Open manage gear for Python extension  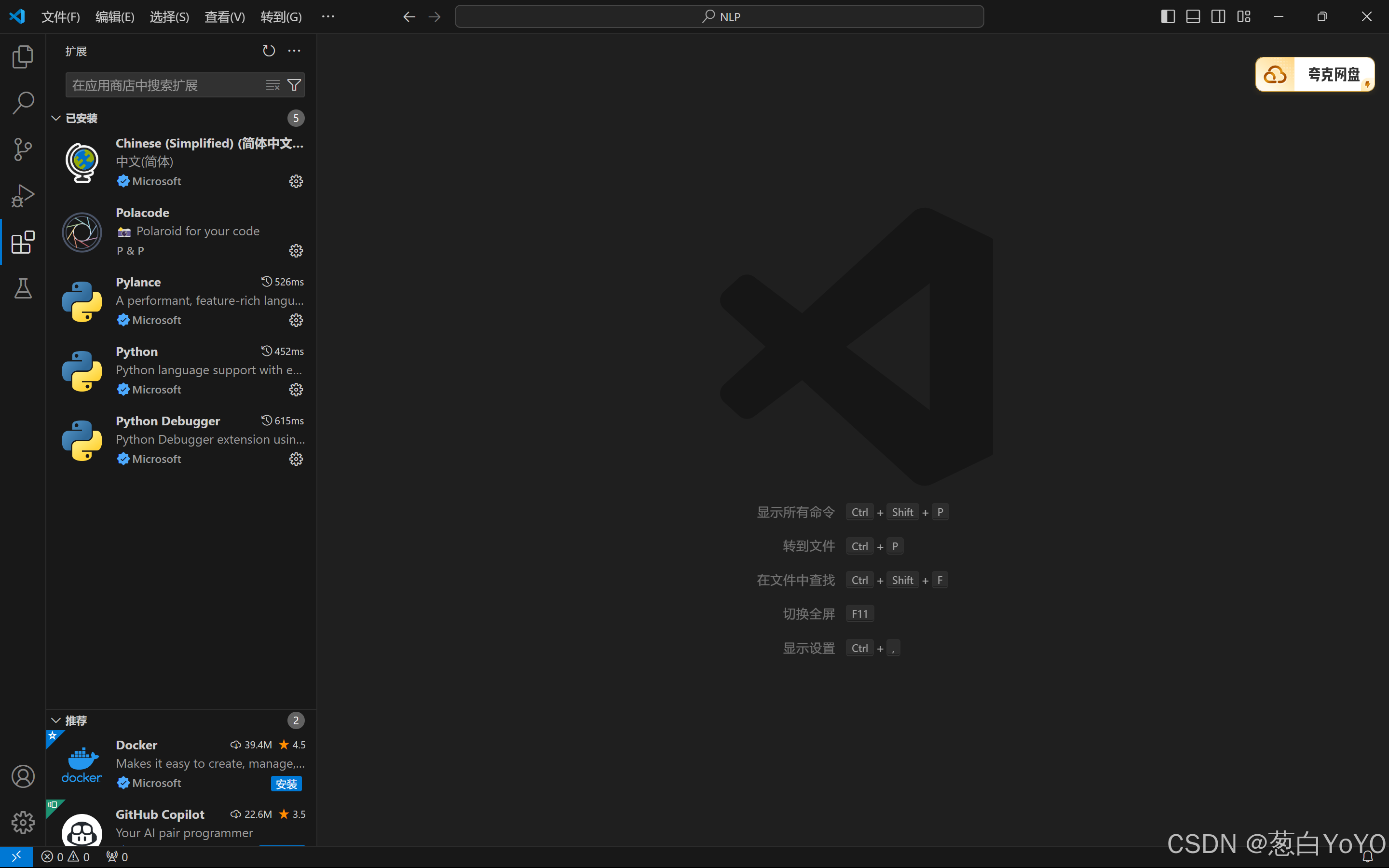pyautogui.click(x=296, y=390)
